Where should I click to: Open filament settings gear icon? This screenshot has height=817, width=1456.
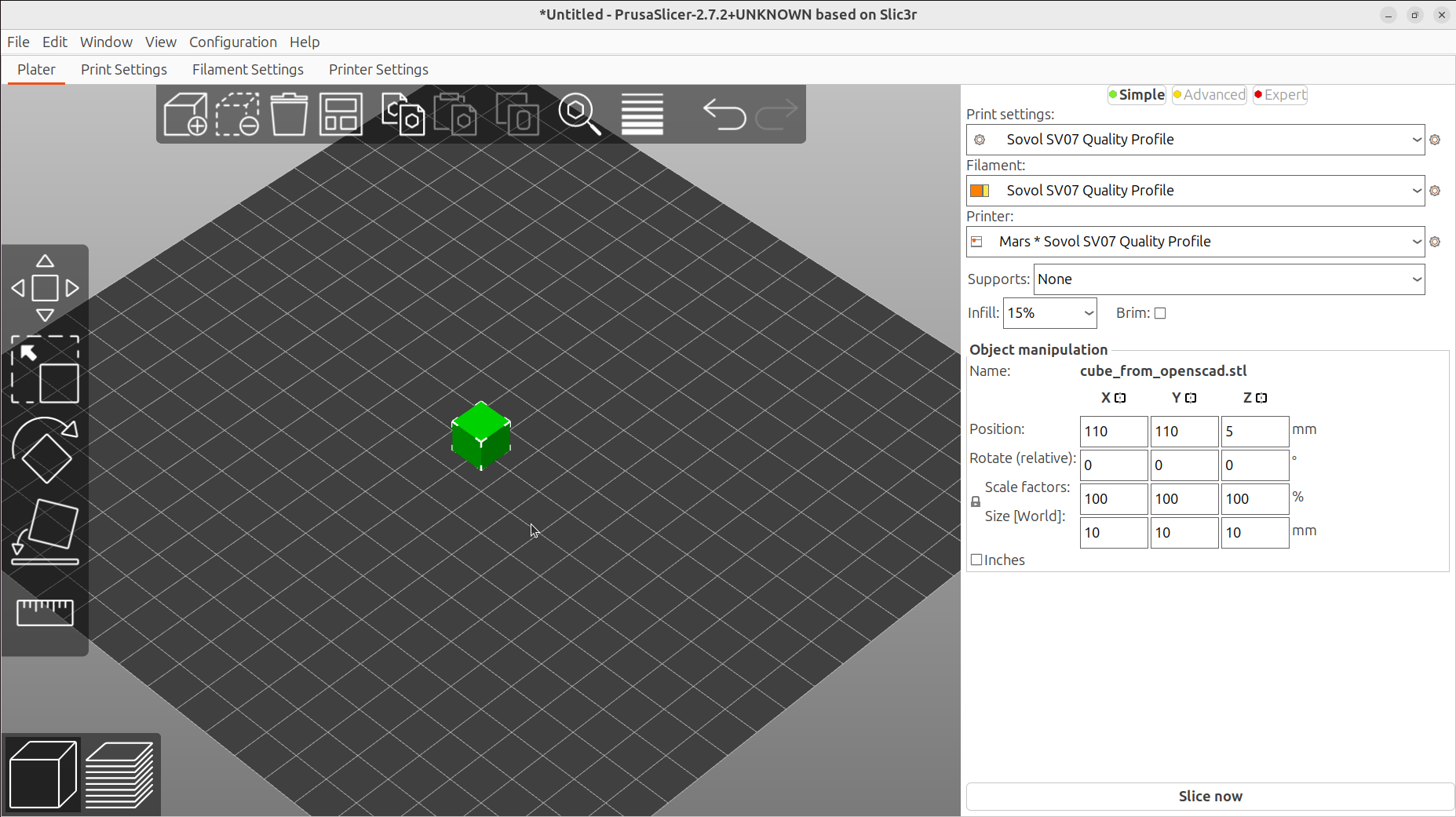1436,191
